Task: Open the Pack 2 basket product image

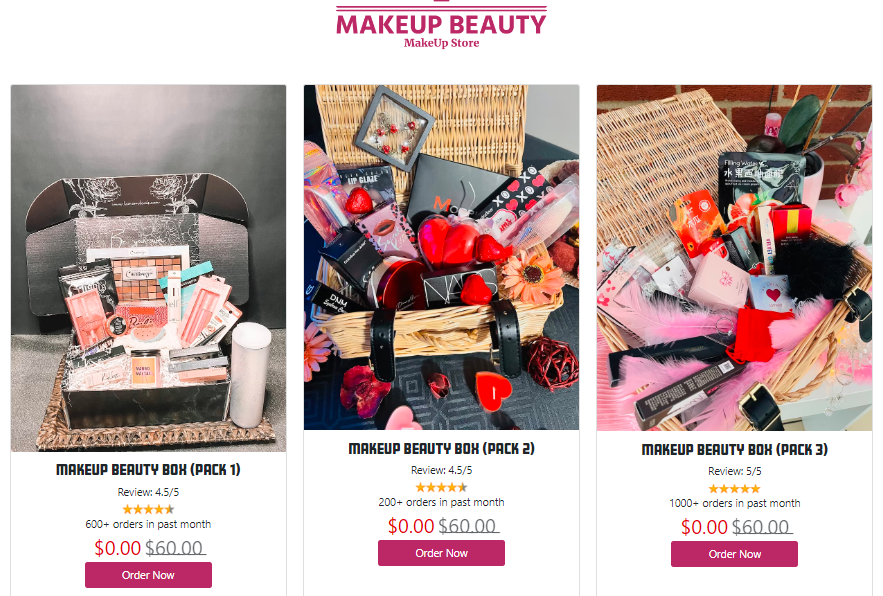Action: coord(441,257)
